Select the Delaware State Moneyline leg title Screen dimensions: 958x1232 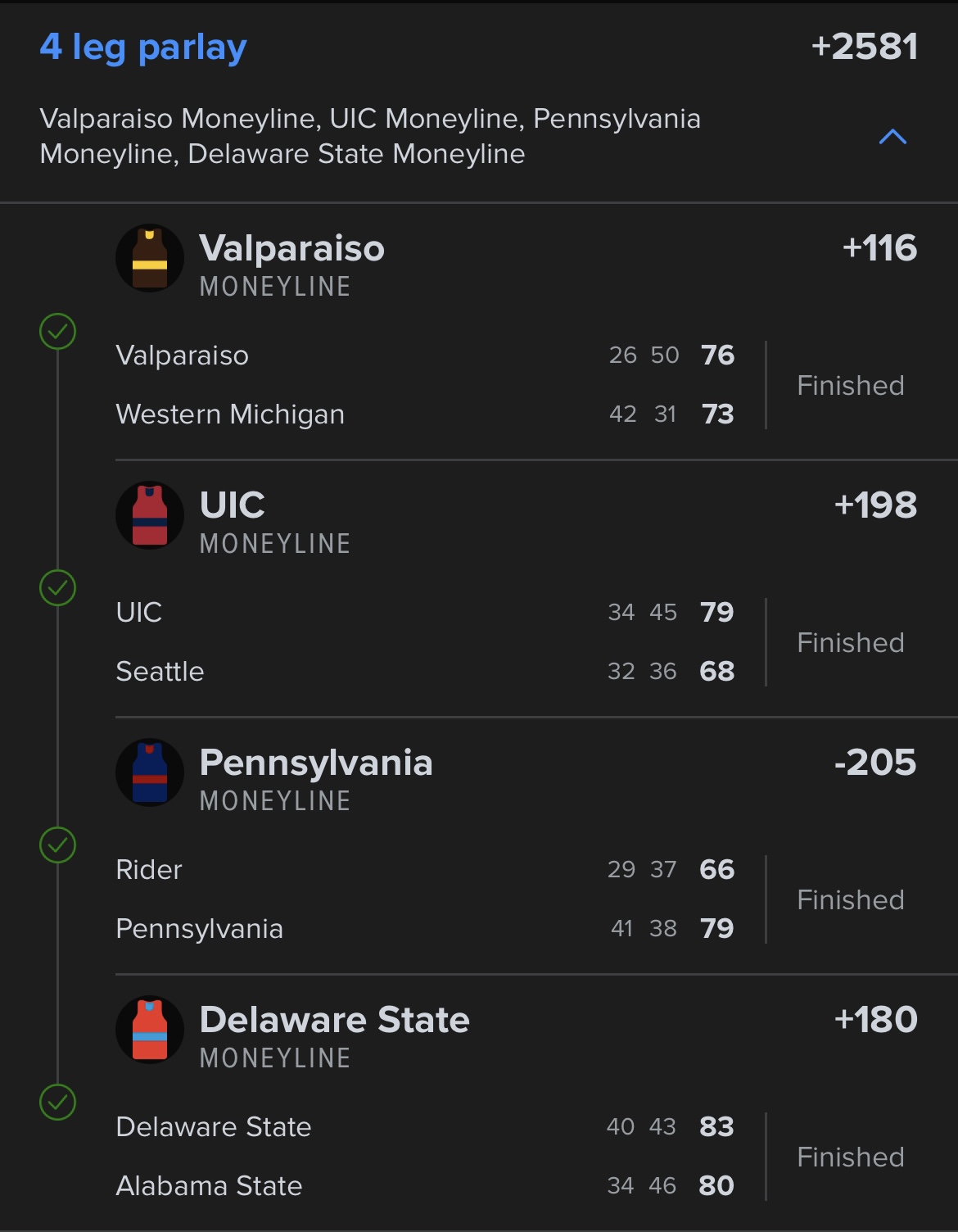(x=334, y=1021)
